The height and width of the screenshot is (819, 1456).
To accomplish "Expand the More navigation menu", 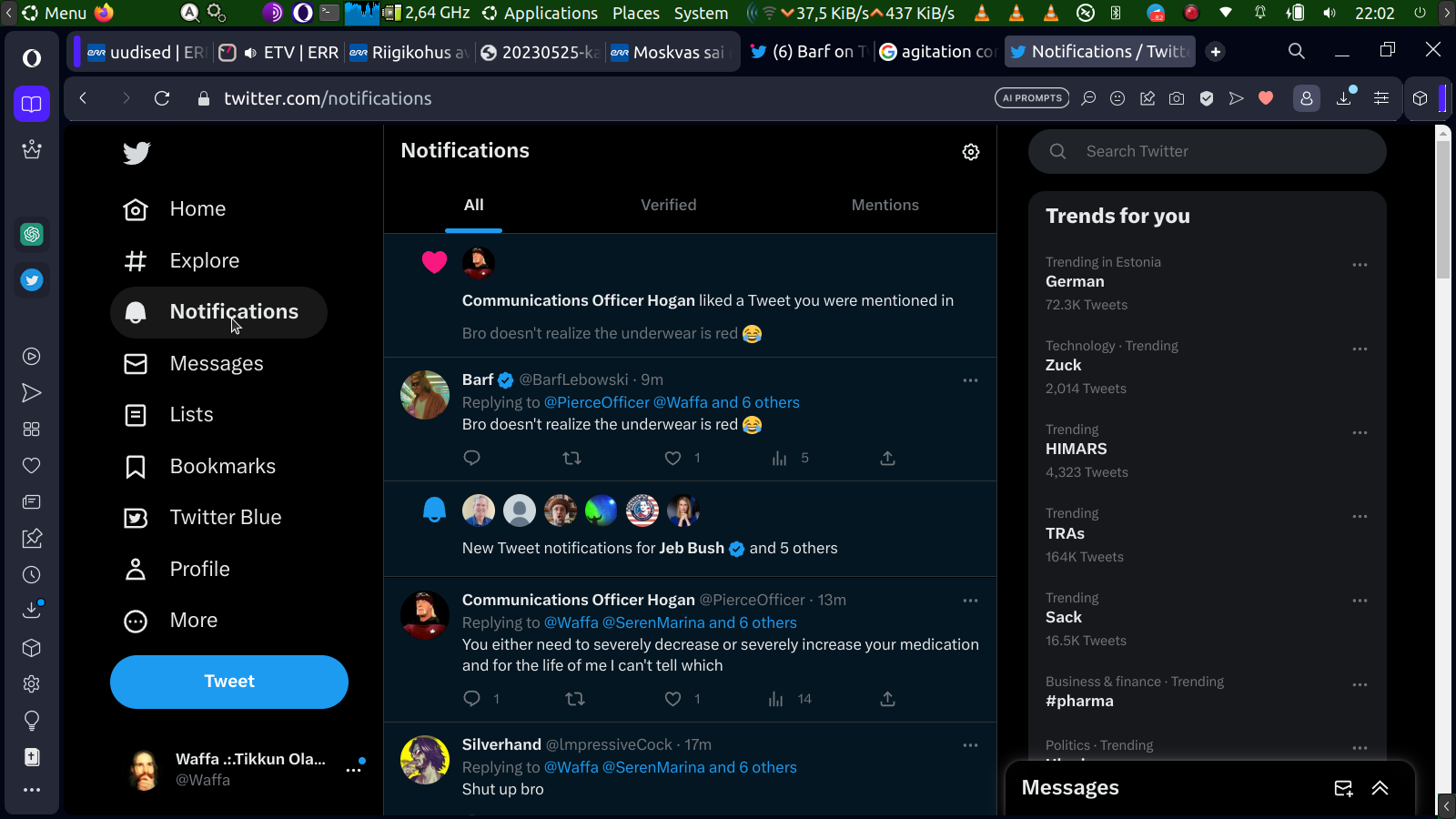I will click(x=171, y=621).
